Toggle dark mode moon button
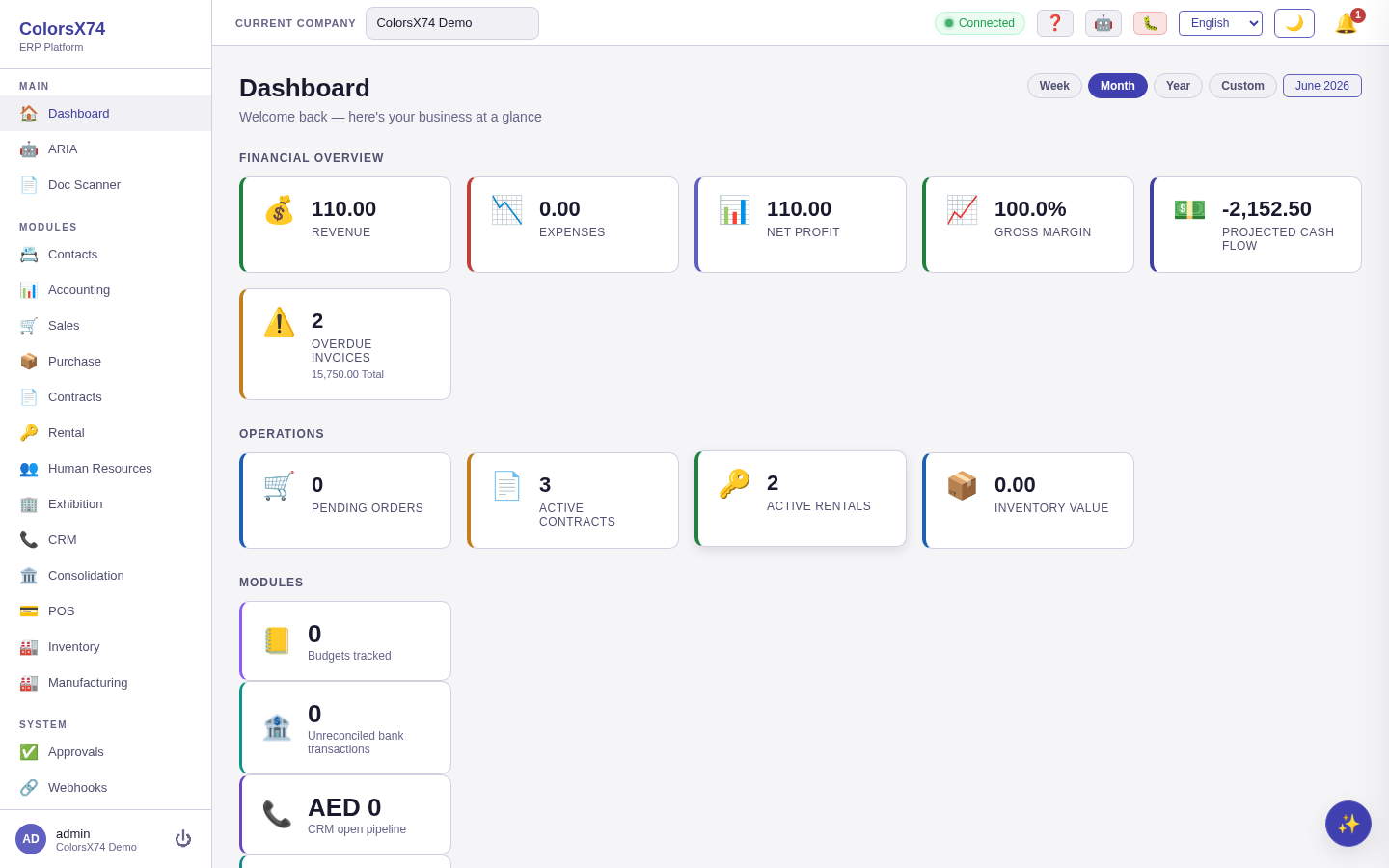This screenshot has height=868, width=1389. click(x=1294, y=23)
